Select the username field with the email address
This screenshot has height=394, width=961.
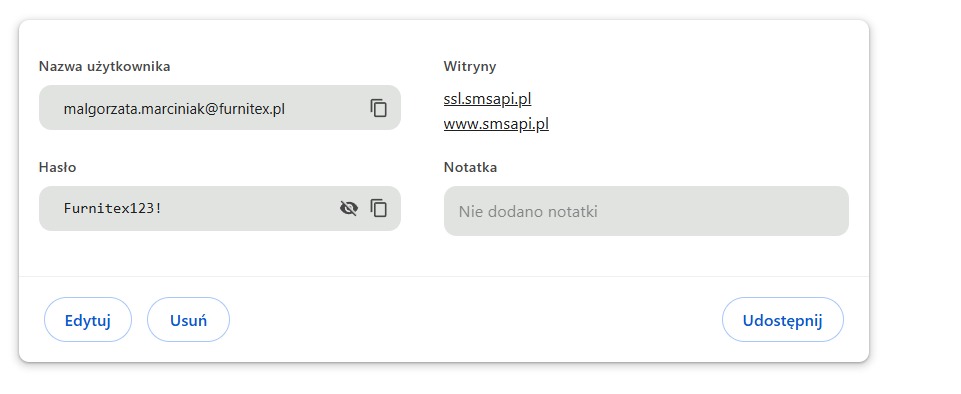219,108
